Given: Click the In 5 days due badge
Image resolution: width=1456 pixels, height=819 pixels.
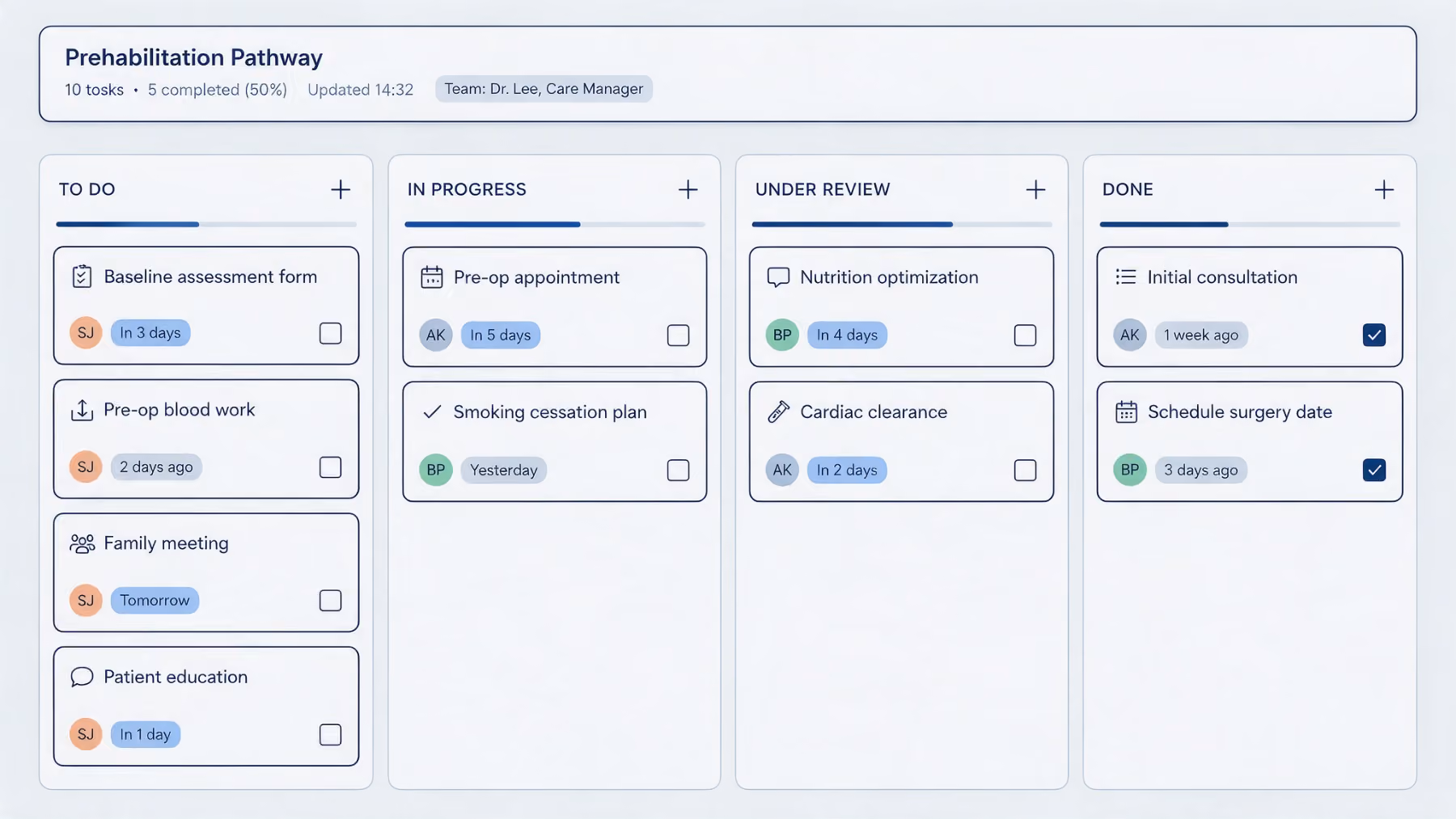Looking at the screenshot, I should [x=501, y=335].
